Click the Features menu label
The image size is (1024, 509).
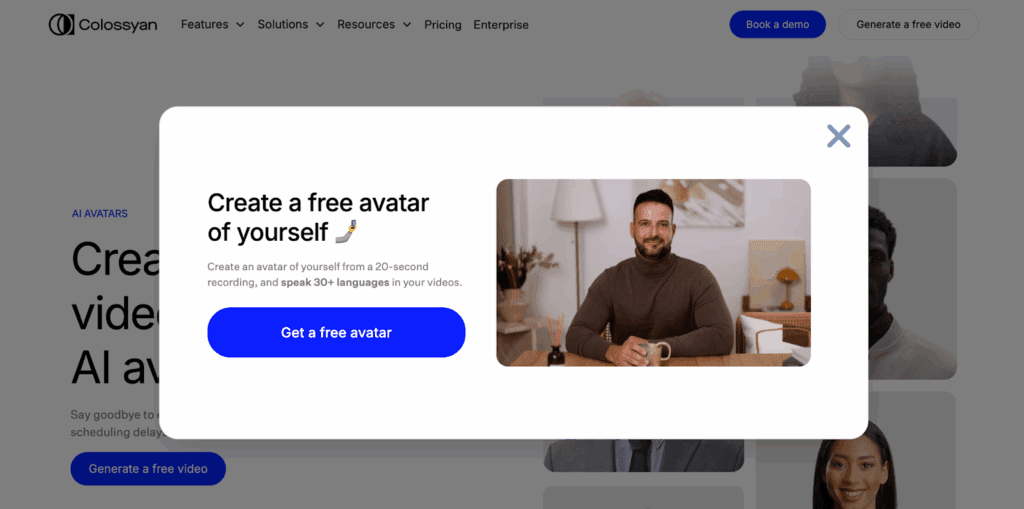204,25
